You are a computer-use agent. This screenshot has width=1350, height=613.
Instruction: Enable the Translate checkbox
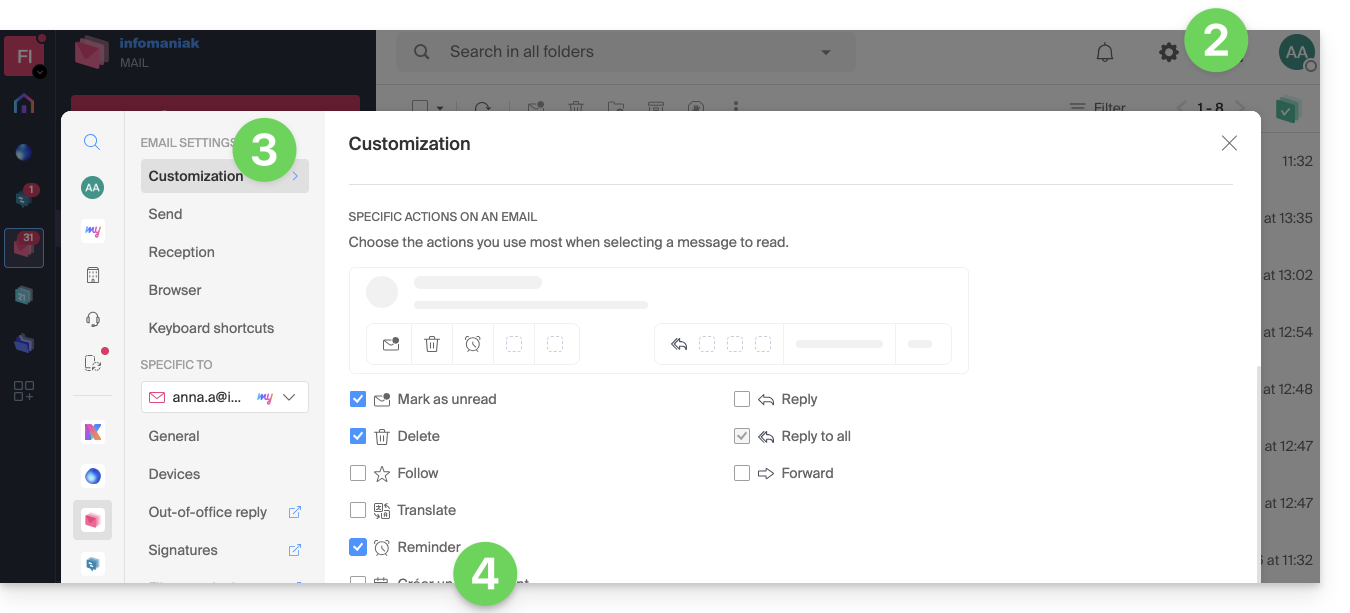[358, 510]
